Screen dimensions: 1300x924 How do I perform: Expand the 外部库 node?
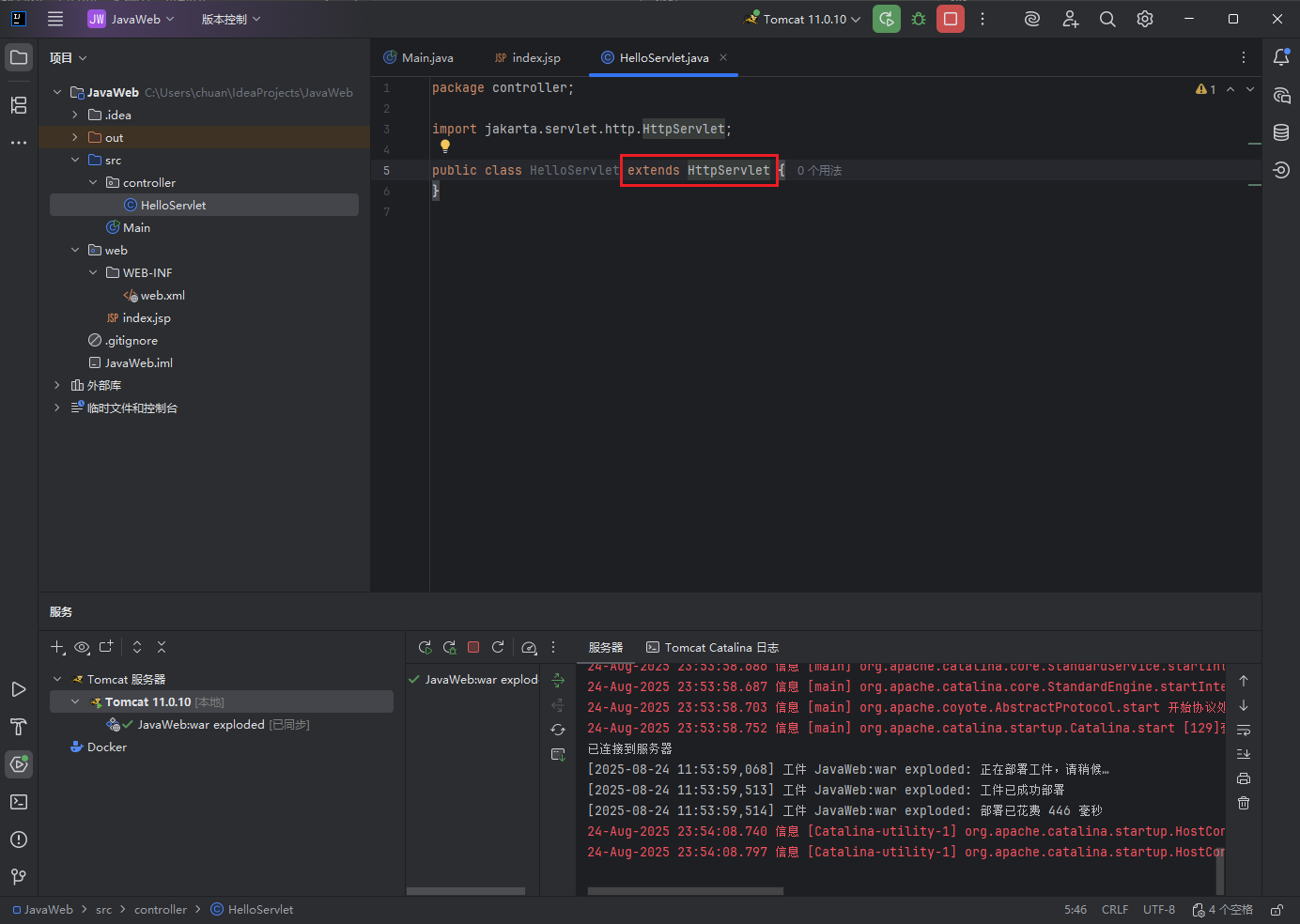click(57, 385)
